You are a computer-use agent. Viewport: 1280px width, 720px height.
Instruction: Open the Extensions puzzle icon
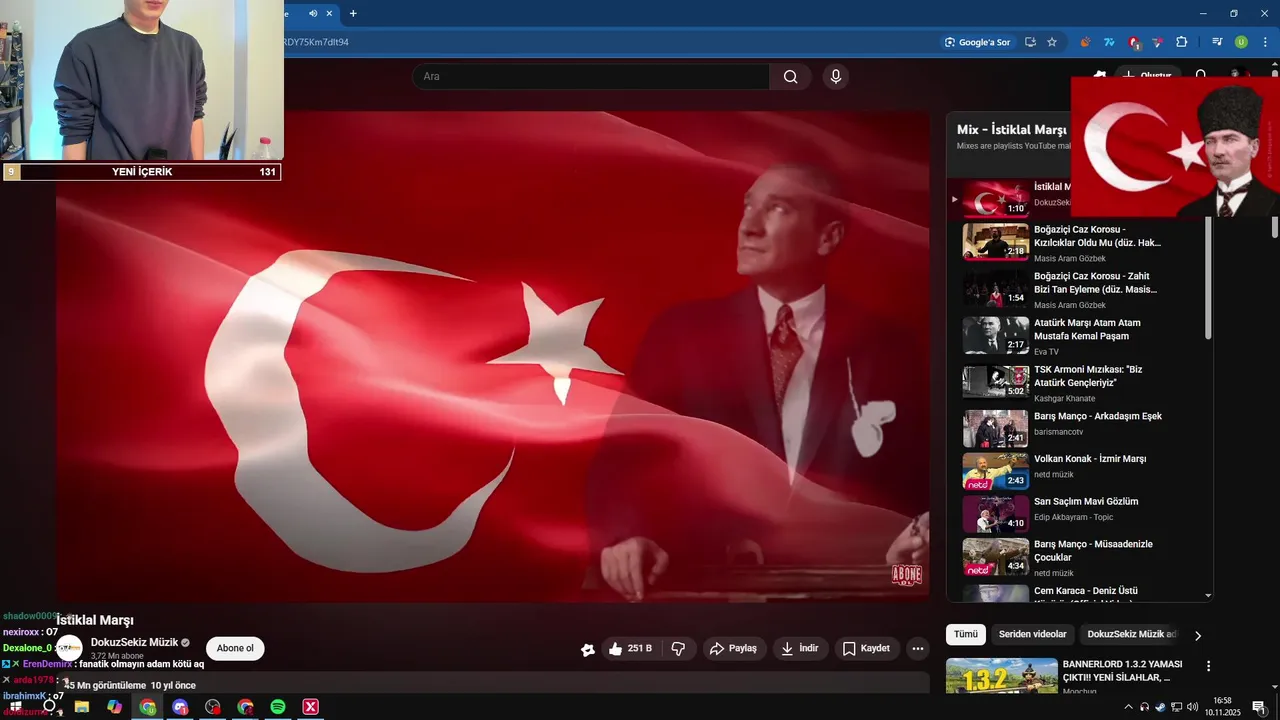point(1182,42)
